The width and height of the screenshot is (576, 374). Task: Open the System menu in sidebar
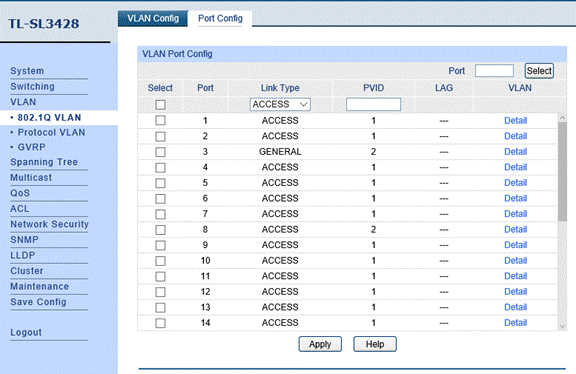tap(27, 71)
